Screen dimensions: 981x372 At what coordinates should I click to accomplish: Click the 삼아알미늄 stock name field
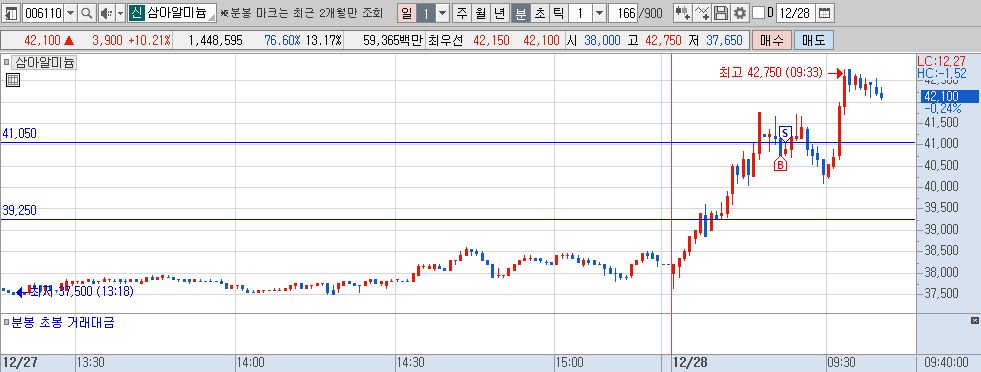pyautogui.click(x=180, y=13)
